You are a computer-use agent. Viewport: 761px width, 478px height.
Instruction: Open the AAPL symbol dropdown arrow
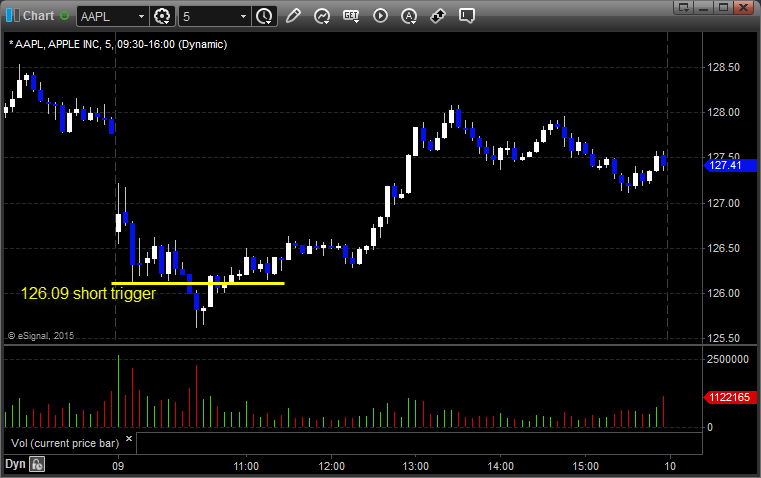141,16
